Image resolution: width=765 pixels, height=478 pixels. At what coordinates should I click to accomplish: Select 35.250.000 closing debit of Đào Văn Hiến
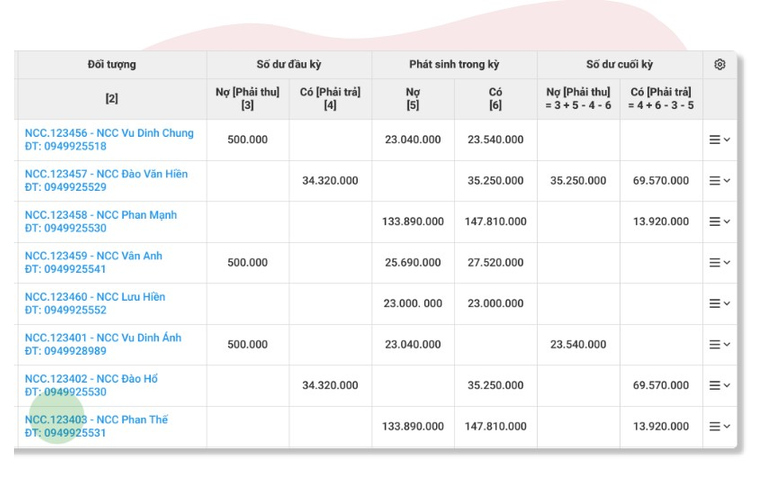(x=578, y=180)
